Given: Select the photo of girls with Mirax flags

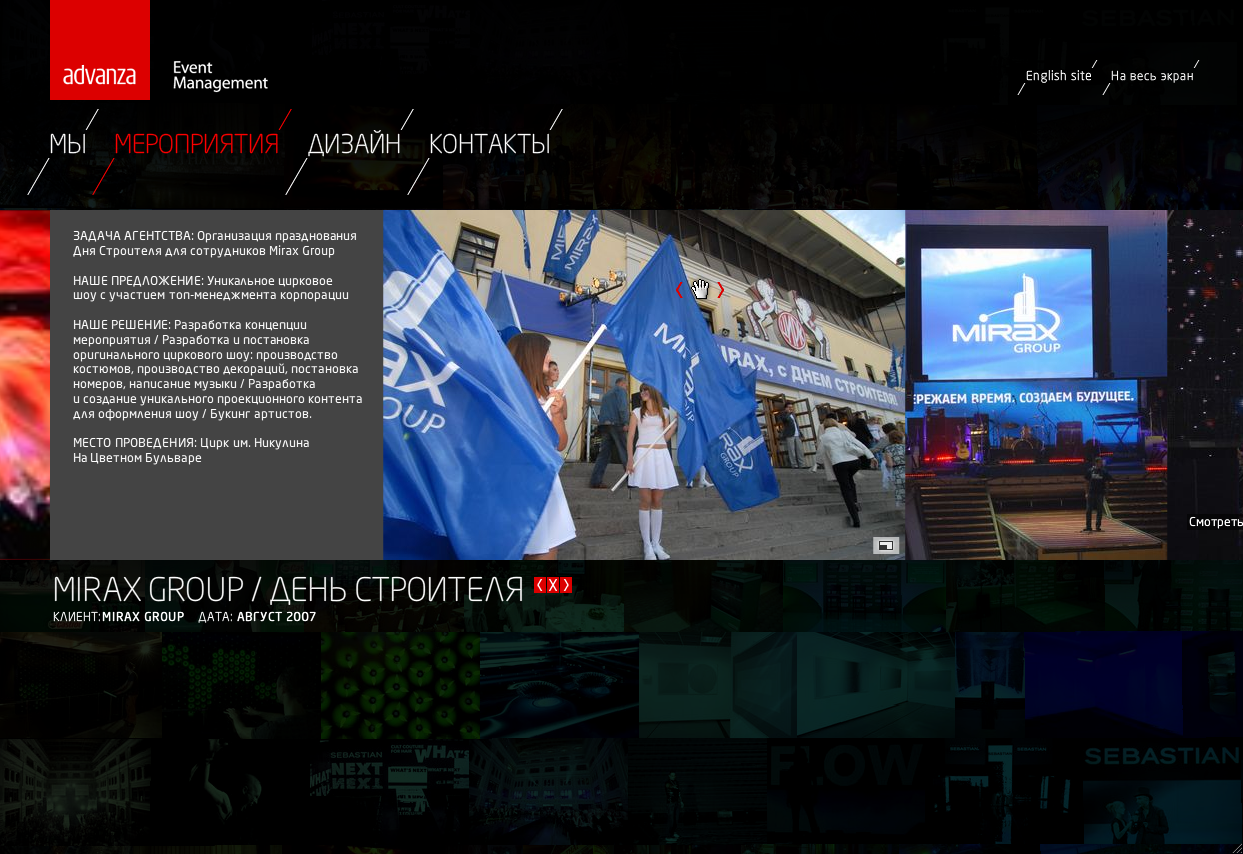Looking at the screenshot, I should click(644, 385).
